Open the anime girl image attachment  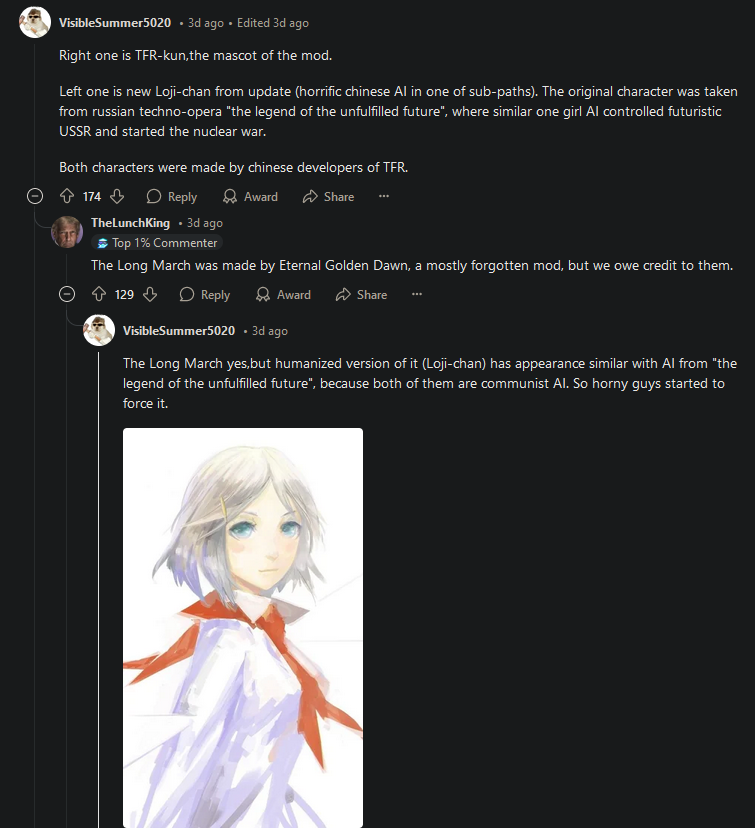tap(243, 628)
